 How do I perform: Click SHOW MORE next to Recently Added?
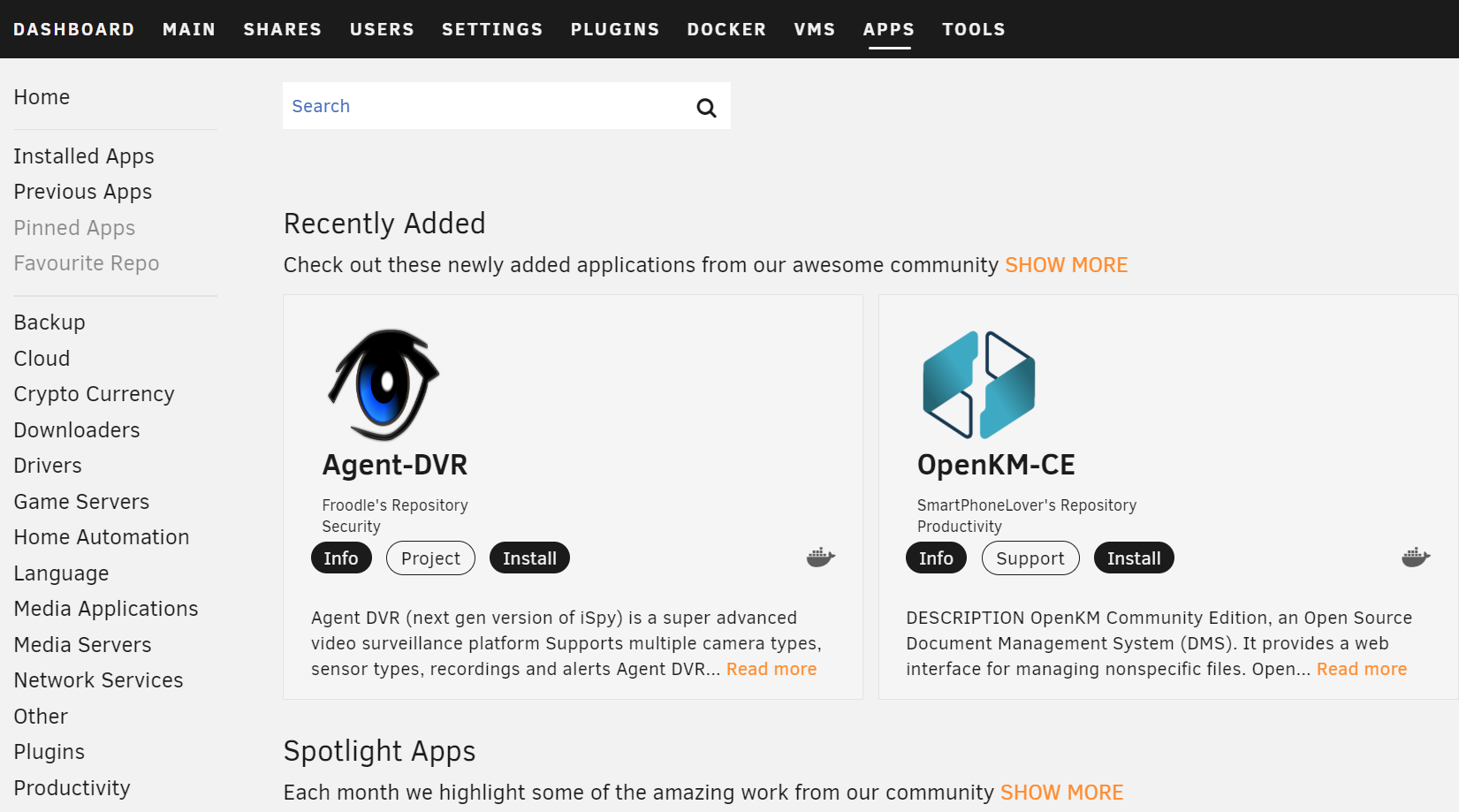pos(1067,265)
